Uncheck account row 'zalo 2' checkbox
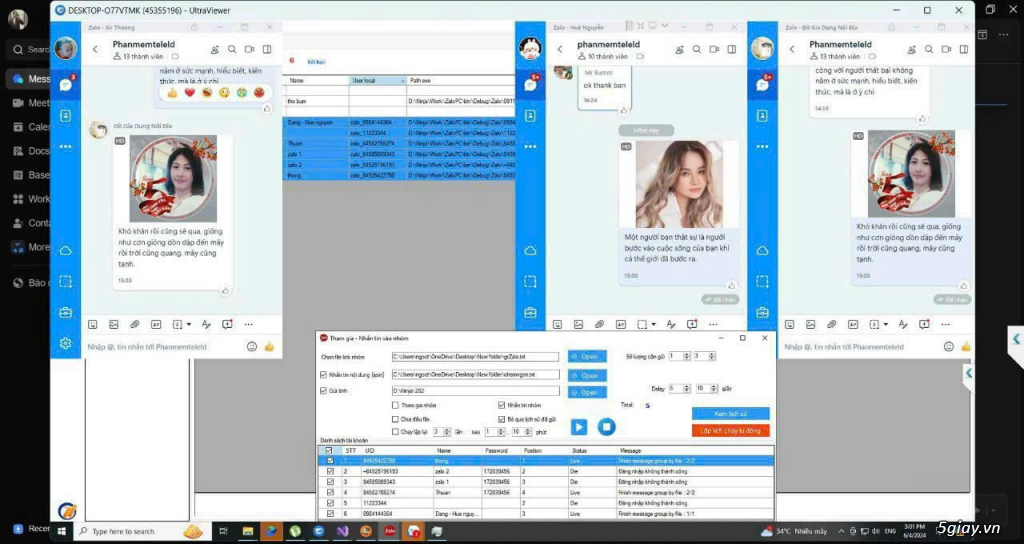Image resolution: width=1024 pixels, height=544 pixels. (x=330, y=472)
